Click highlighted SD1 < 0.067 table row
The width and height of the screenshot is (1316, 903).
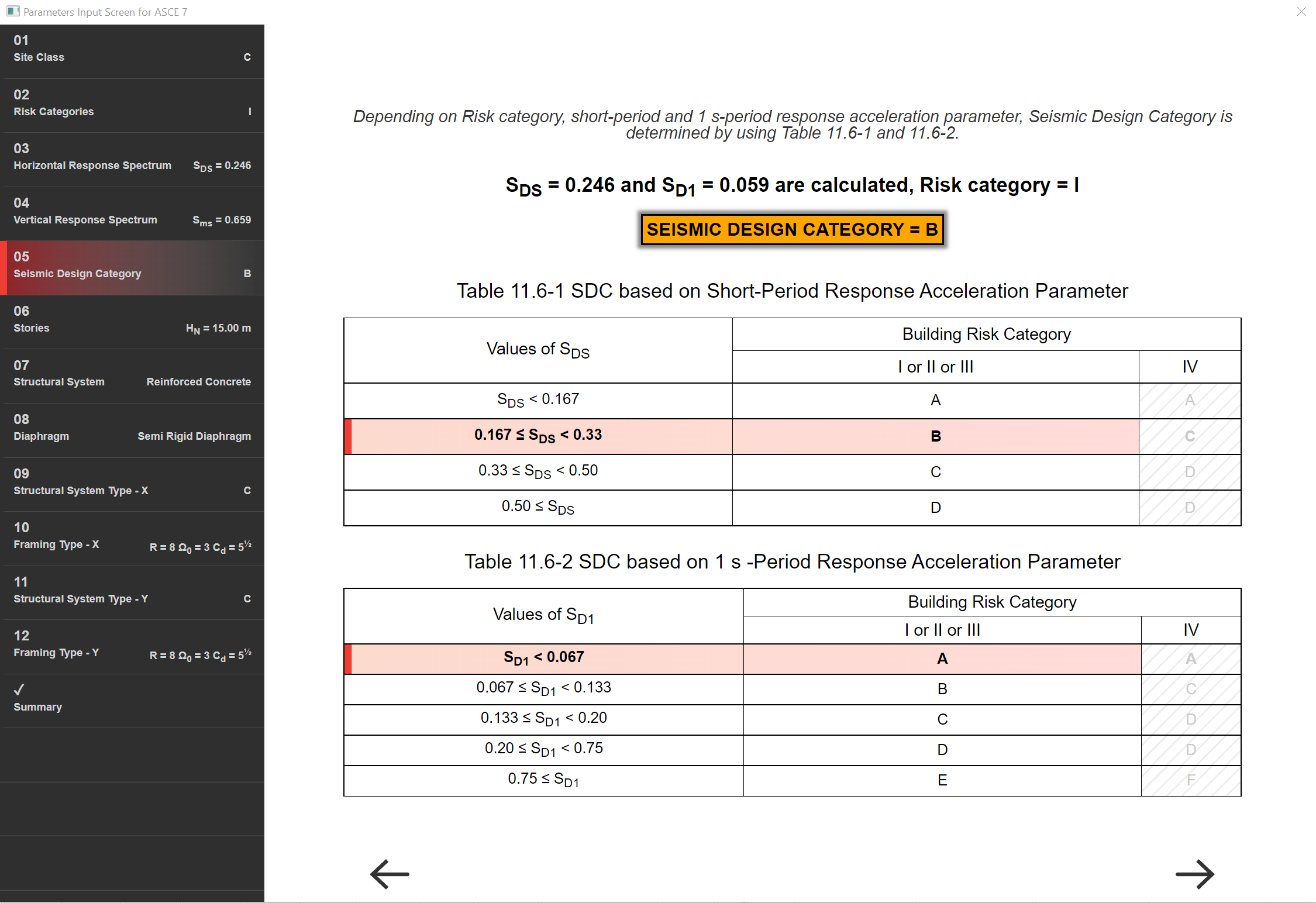click(x=543, y=658)
